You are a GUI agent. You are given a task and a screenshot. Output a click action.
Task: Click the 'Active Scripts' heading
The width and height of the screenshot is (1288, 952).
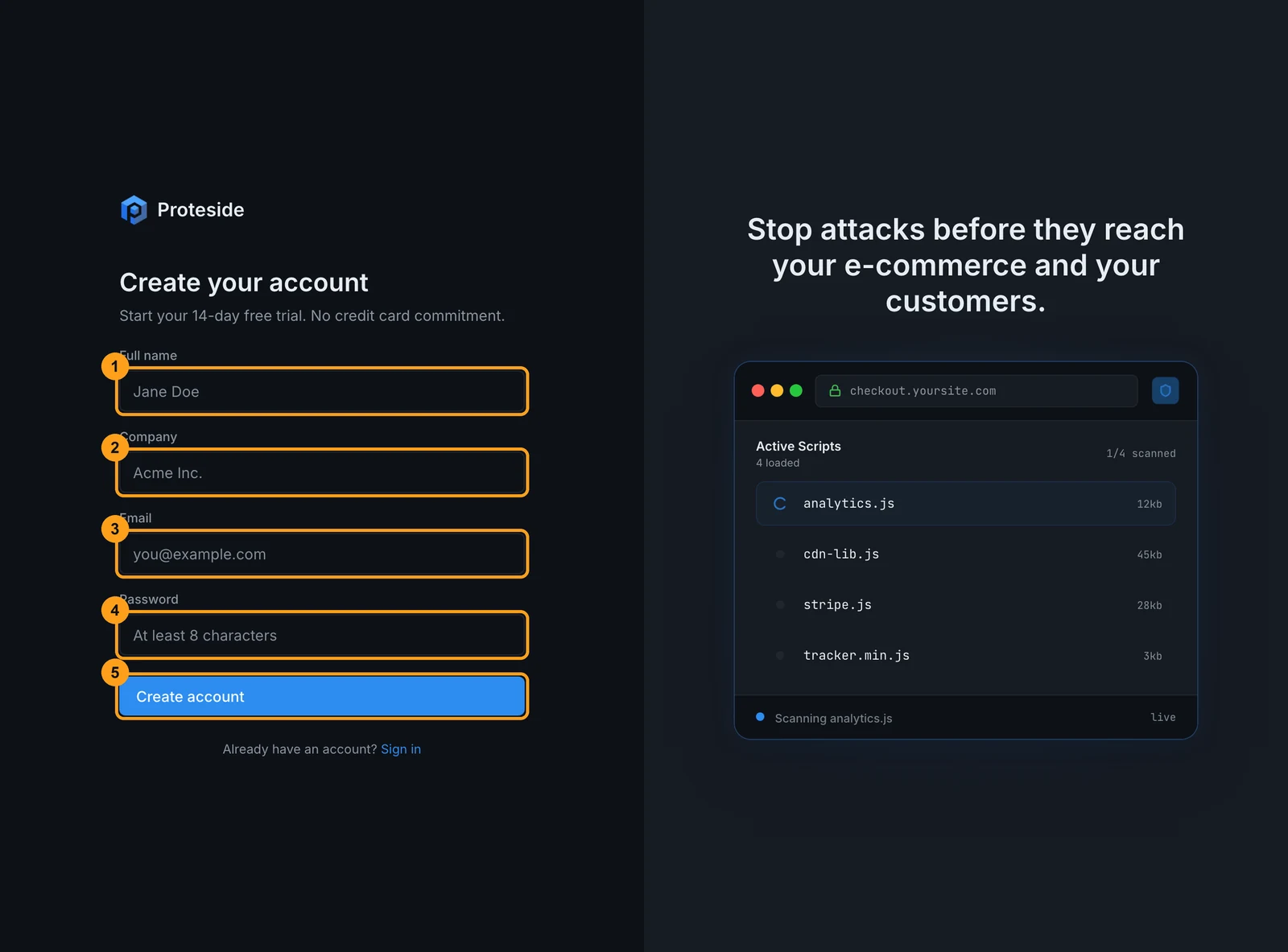(799, 446)
